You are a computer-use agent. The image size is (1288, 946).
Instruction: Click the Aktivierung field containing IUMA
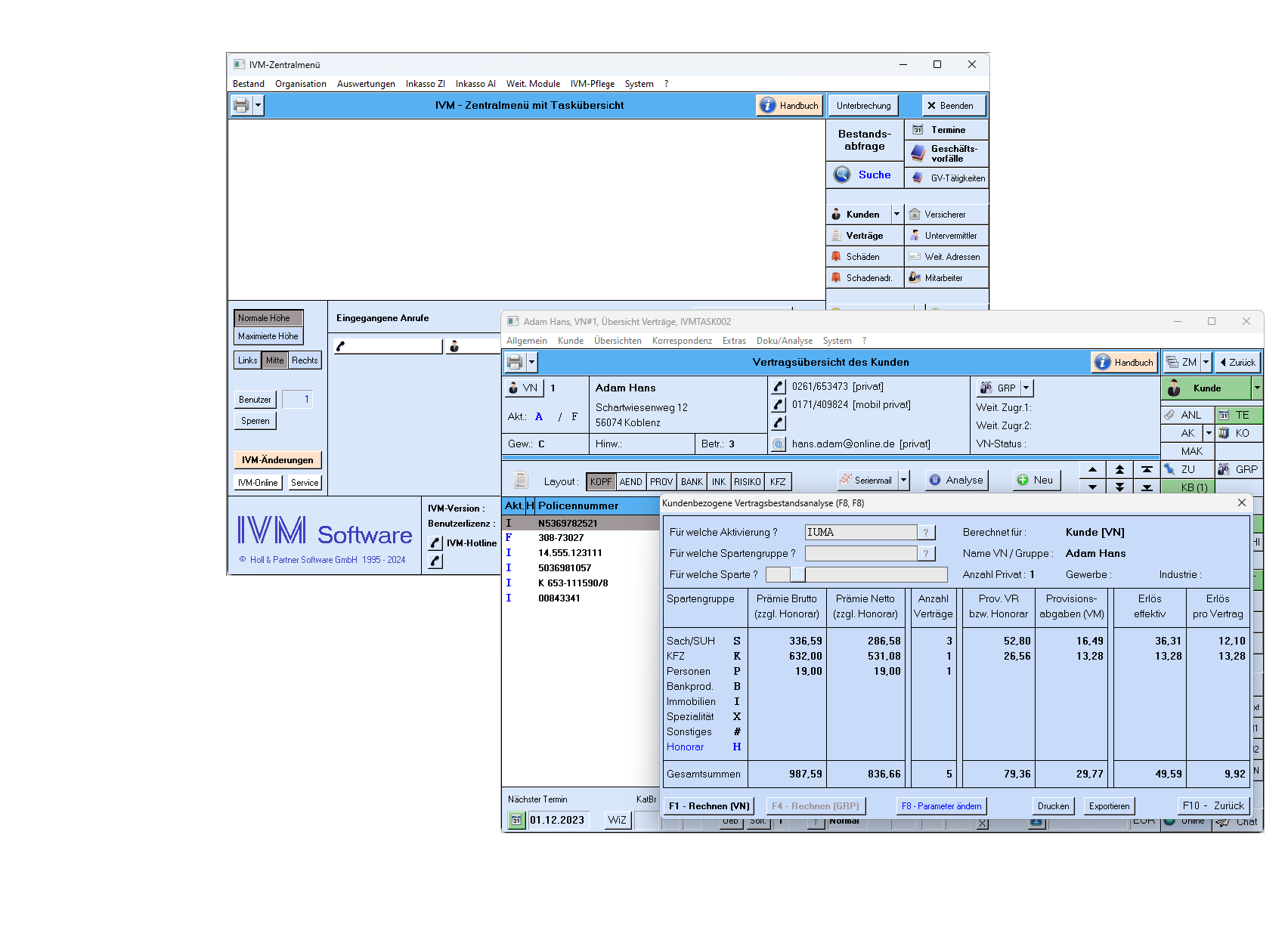861,533
